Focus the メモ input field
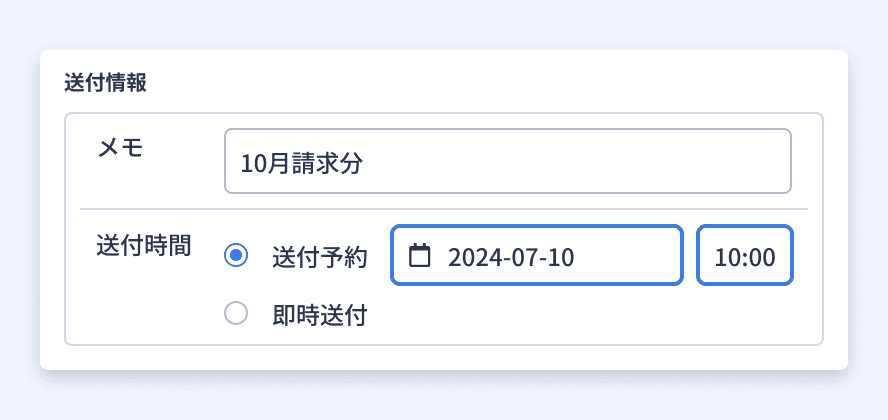888x420 pixels. pos(508,161)
